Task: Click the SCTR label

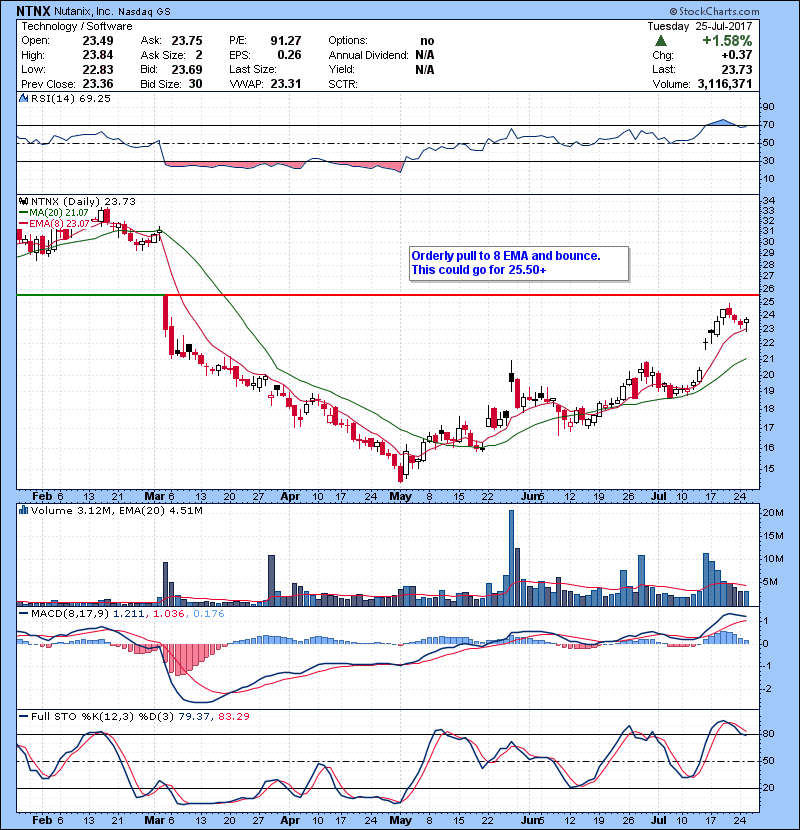Action: [x=343, y=84]
